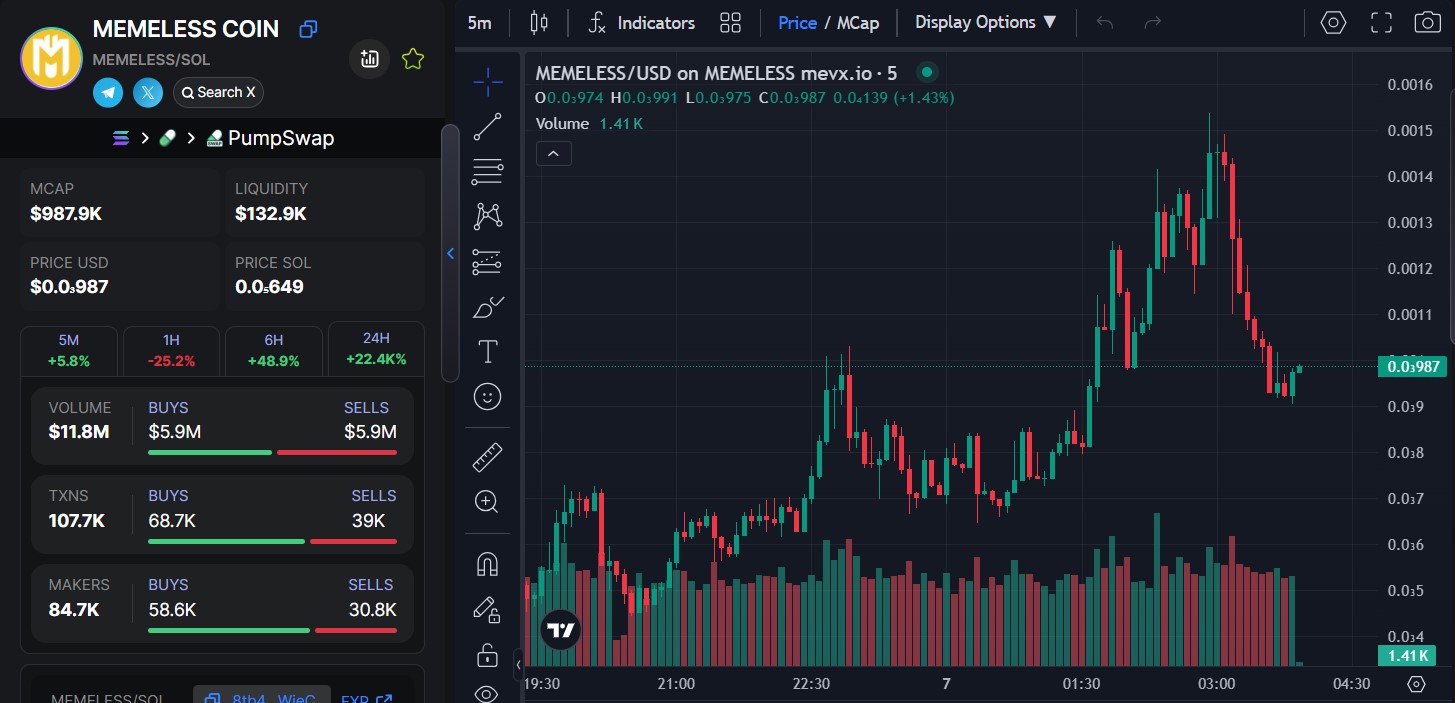Add MEMELESS to favorites with star icon
The height and width of the screenshot is (703, 1455).
coord(412,60)
